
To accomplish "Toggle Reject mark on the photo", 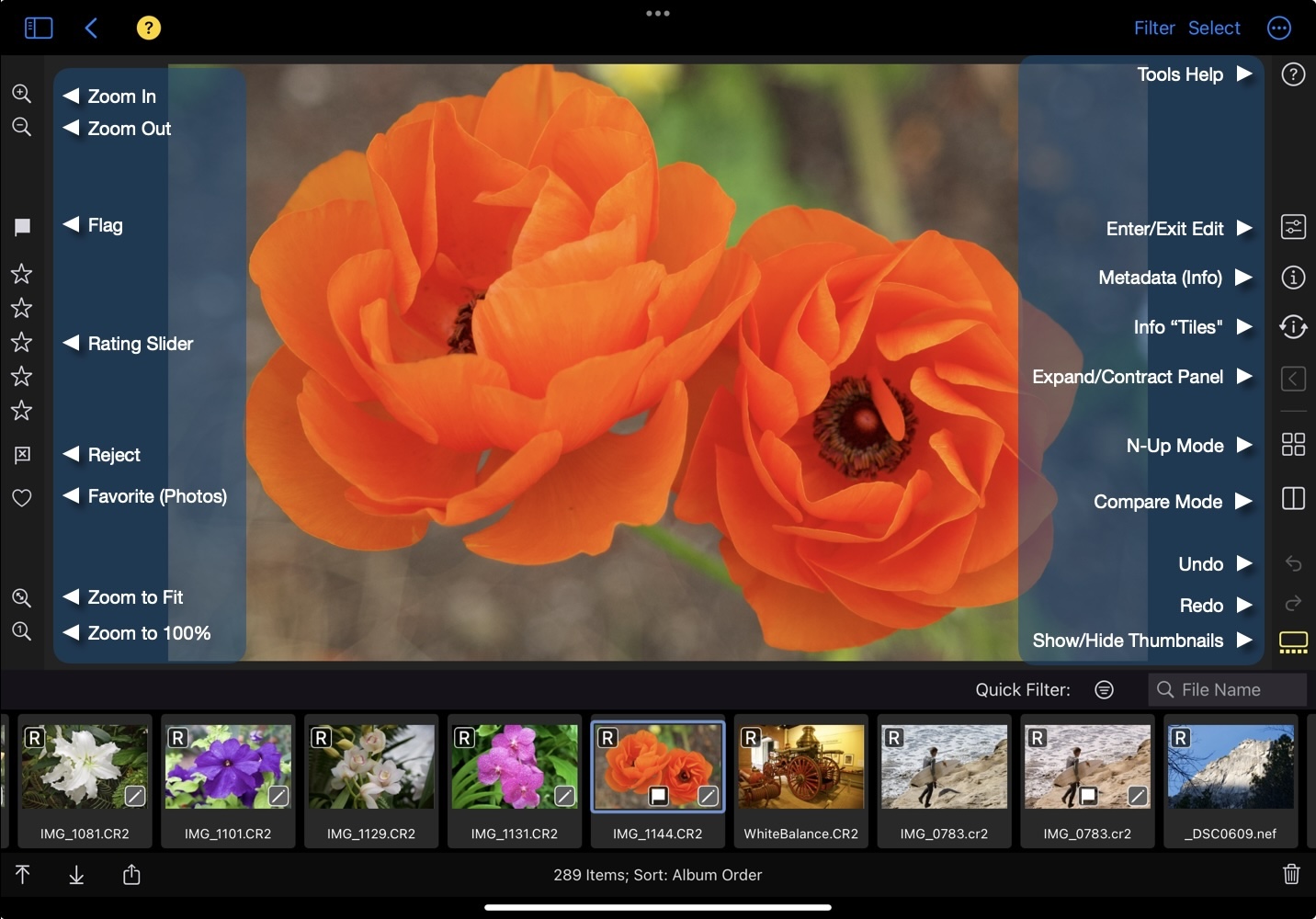I will (22, 455).
